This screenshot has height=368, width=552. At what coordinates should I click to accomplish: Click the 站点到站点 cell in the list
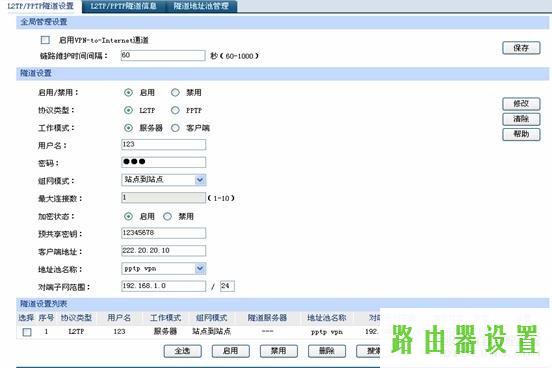[211, 331]
